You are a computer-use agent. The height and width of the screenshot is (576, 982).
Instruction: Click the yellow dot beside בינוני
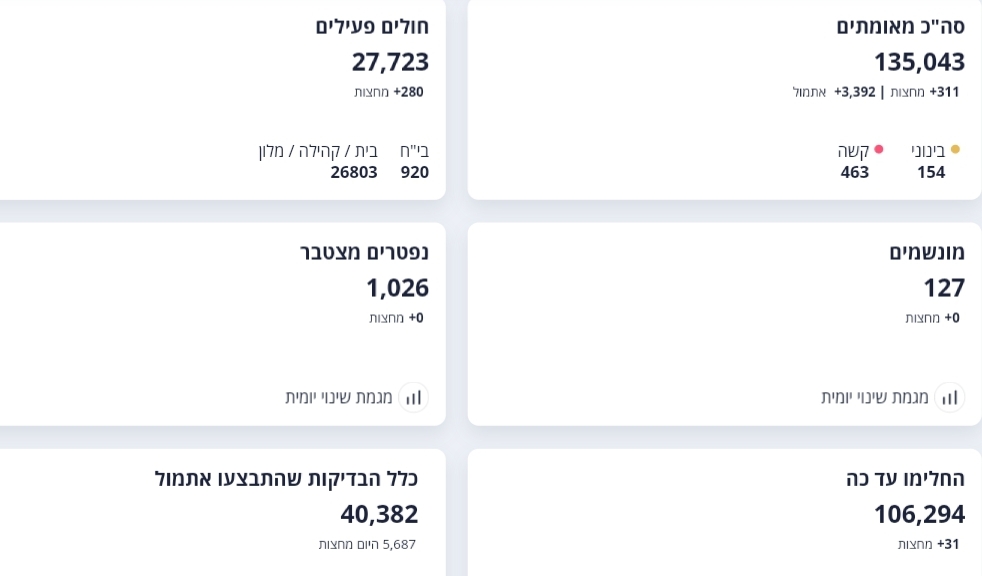(955, 150)
